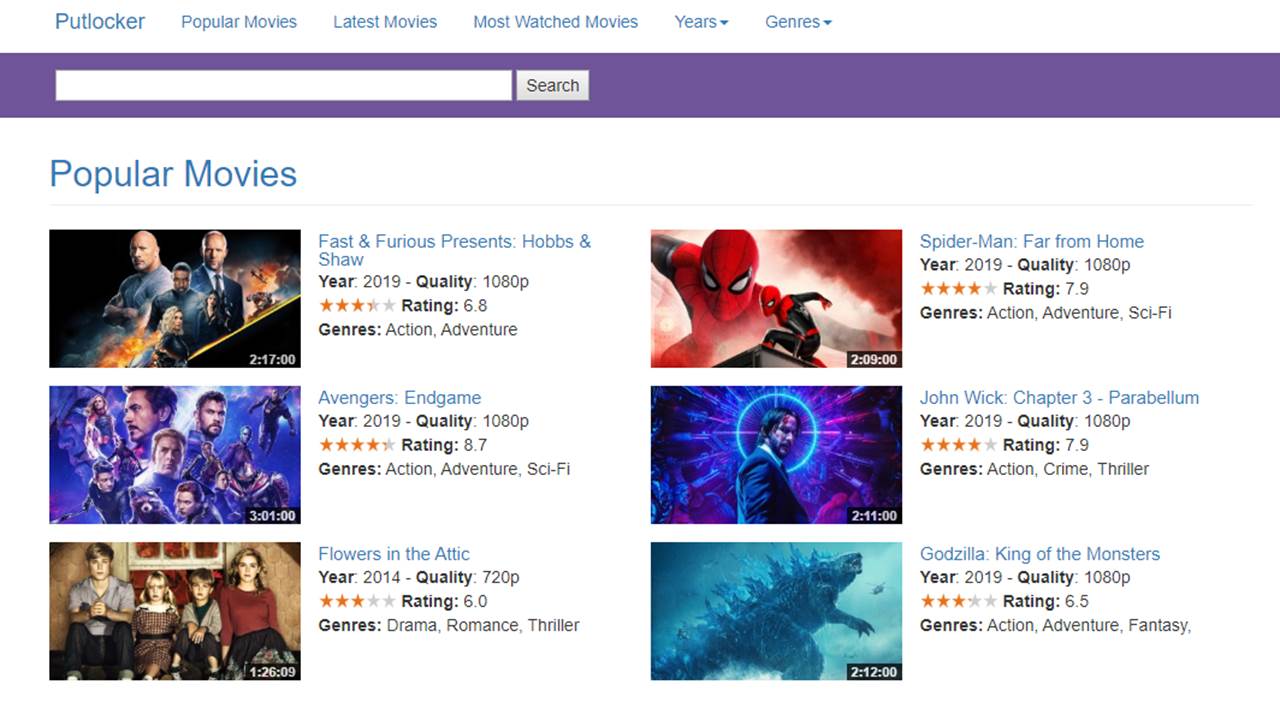Expand the Years dropdown
This screenshot has width=1280, height=720.
[701, 22]
